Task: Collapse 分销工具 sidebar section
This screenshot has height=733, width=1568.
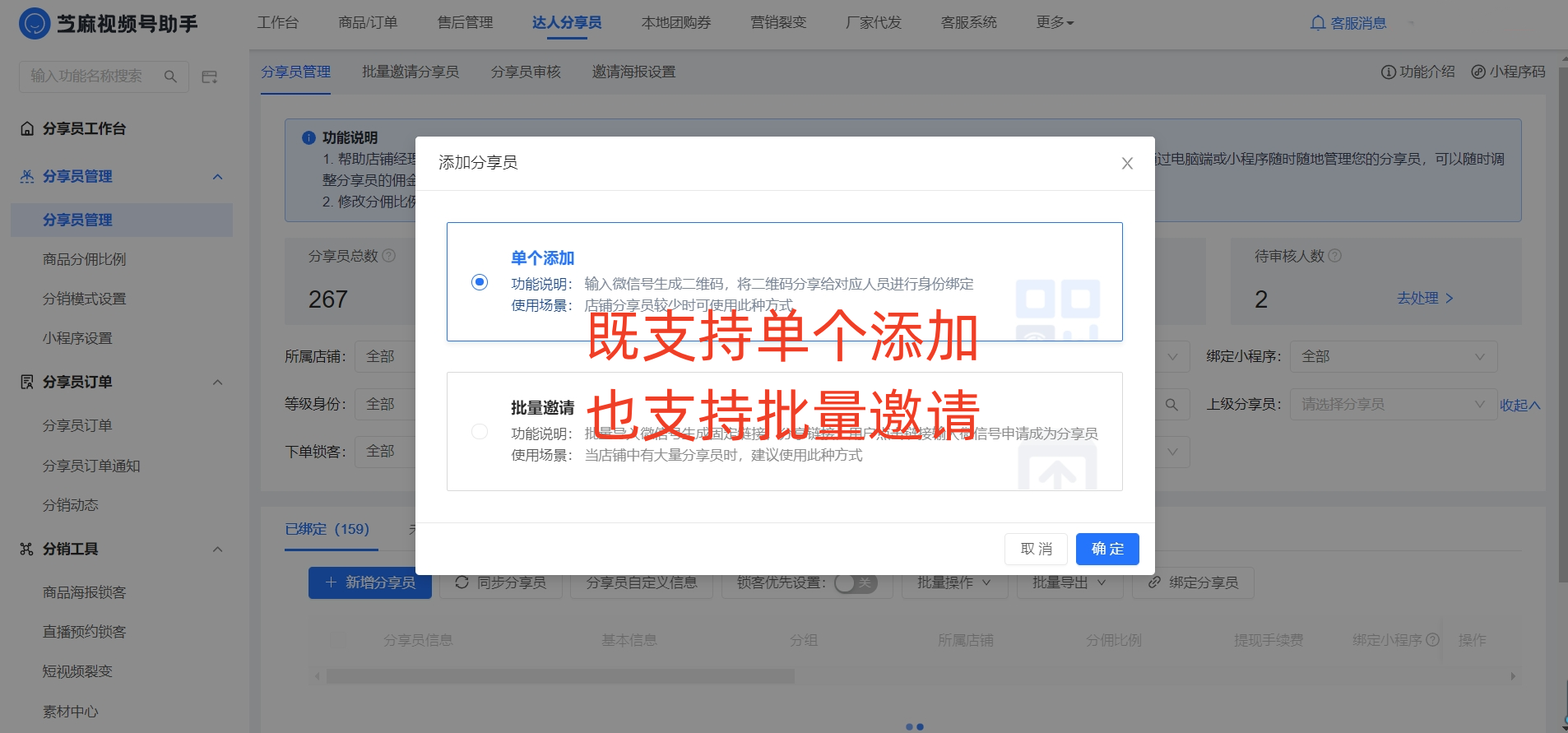Action: [218, 550]
